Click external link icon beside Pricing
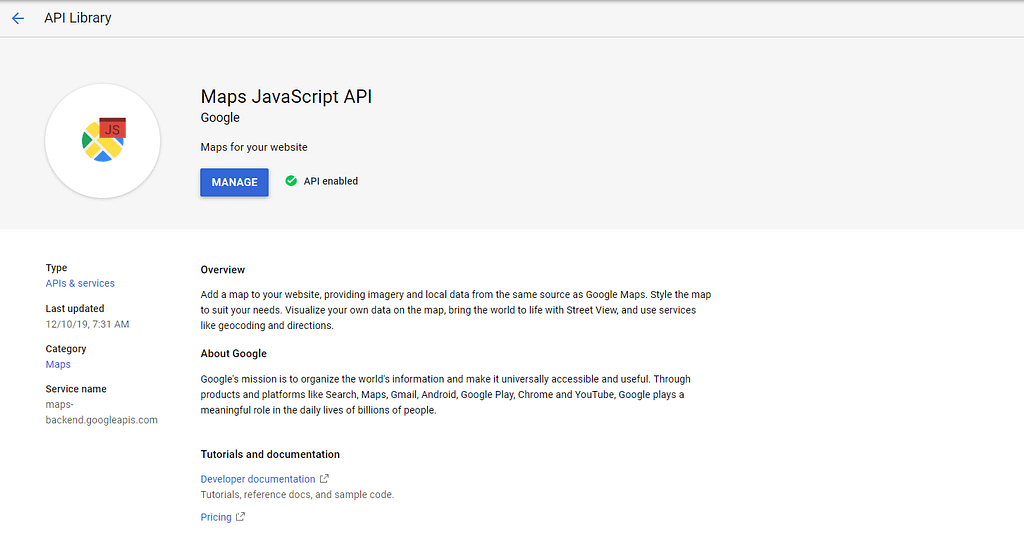The image size is (1024, 534). point(240,517)
